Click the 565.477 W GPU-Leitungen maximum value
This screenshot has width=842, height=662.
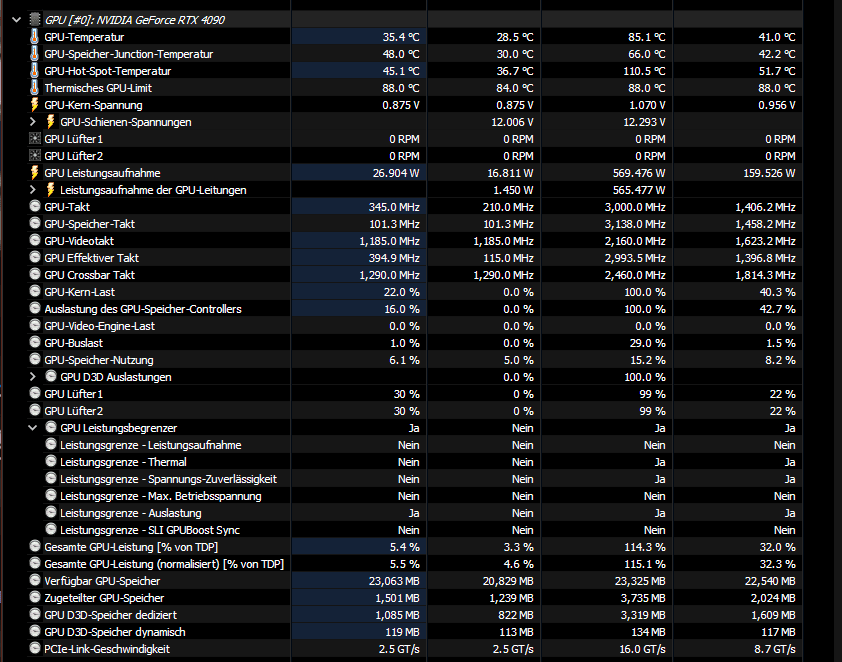[639, 190]
